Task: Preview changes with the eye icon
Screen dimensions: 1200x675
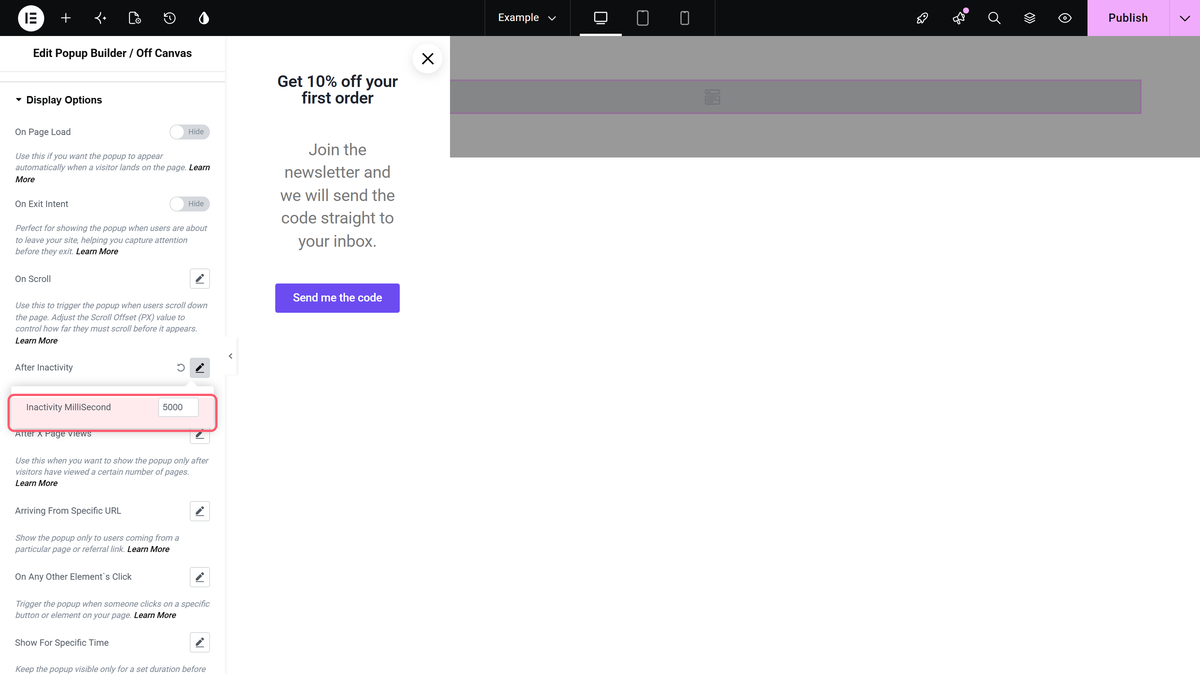Action: 1065,18
